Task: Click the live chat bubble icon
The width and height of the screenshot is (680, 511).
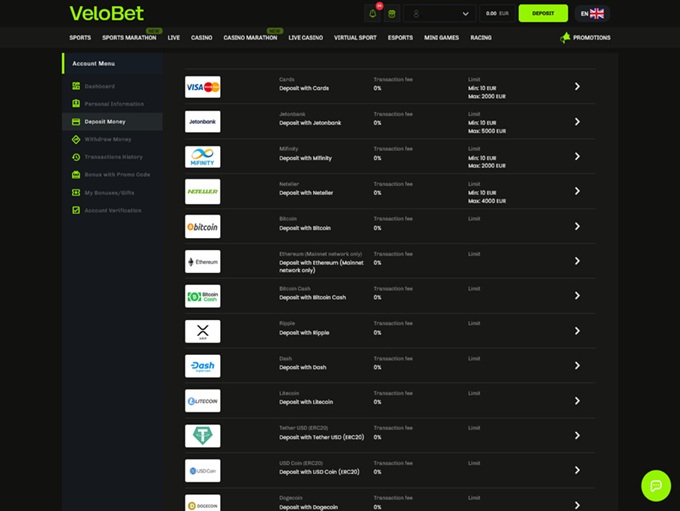Action: click(x=656, y=485)
